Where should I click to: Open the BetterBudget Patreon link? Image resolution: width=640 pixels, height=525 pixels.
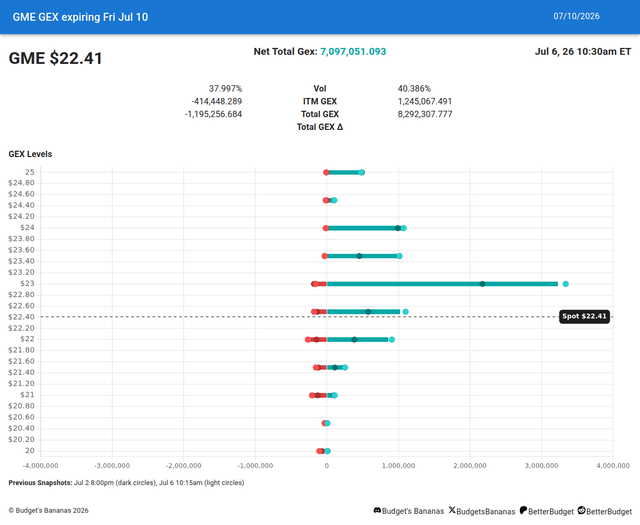[x=551, y=511]
